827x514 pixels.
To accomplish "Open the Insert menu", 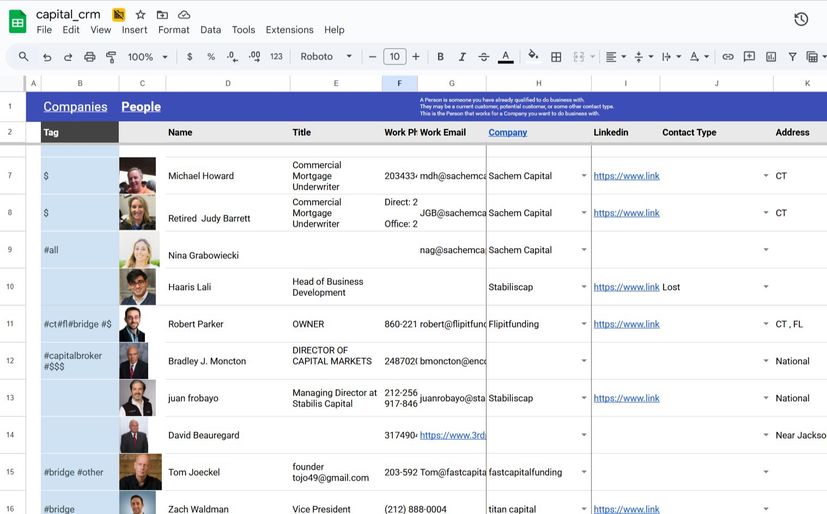I will click(x=134, y=30).
